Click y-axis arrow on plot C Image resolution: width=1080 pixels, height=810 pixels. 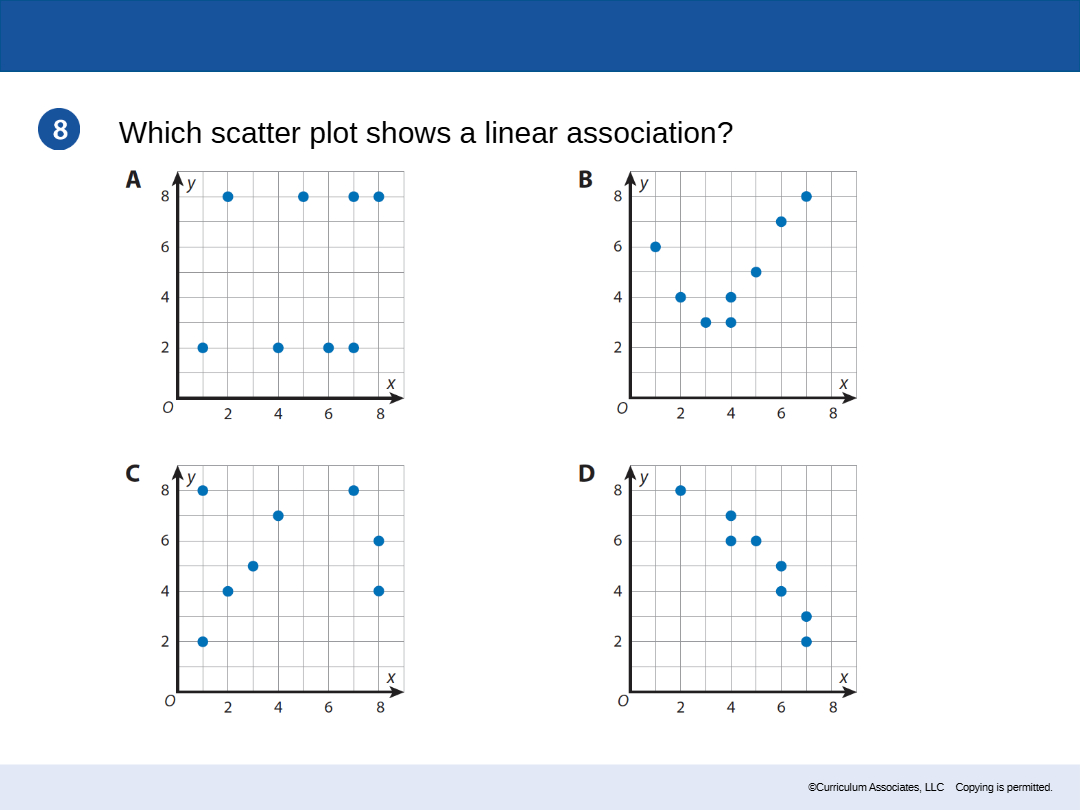178,474
